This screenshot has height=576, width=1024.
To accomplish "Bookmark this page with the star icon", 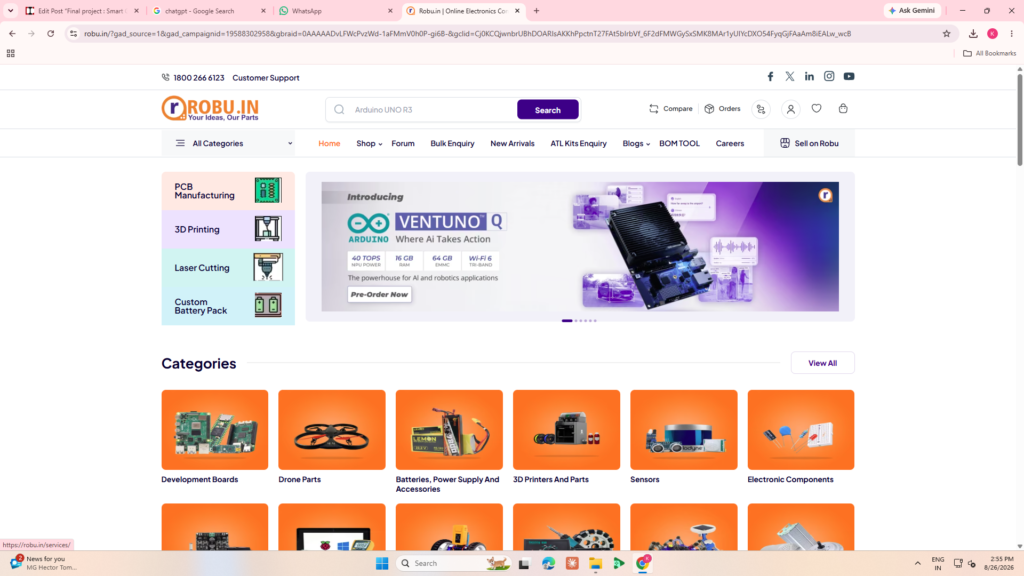I will pos(946,33).
